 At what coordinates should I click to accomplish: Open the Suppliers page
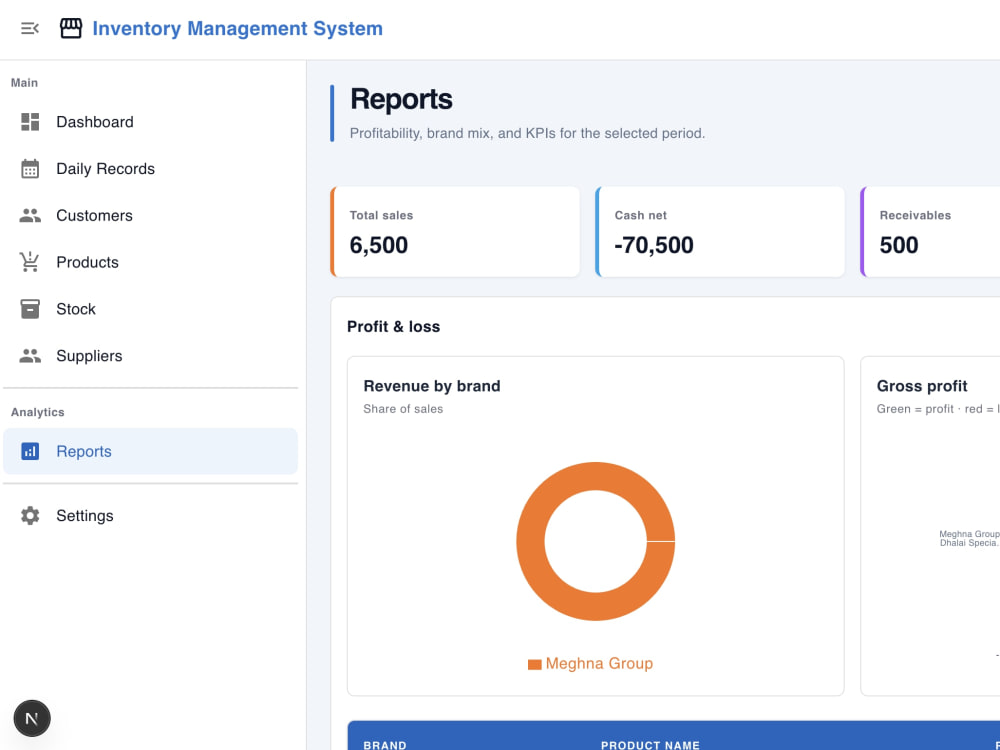tap(151, 356)
